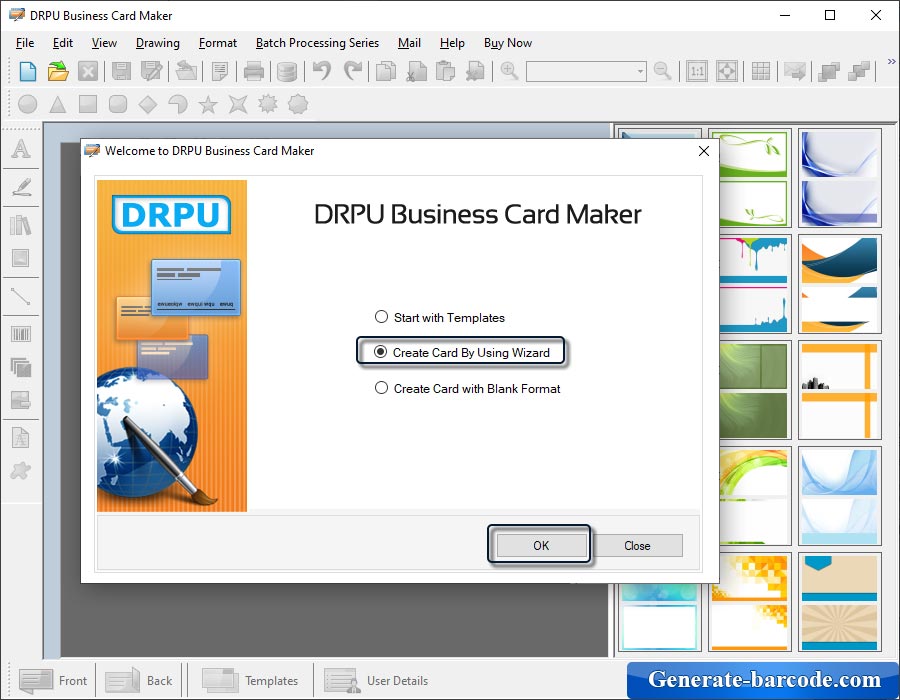Click the 1:1 actual size icon

coord(697,72)
